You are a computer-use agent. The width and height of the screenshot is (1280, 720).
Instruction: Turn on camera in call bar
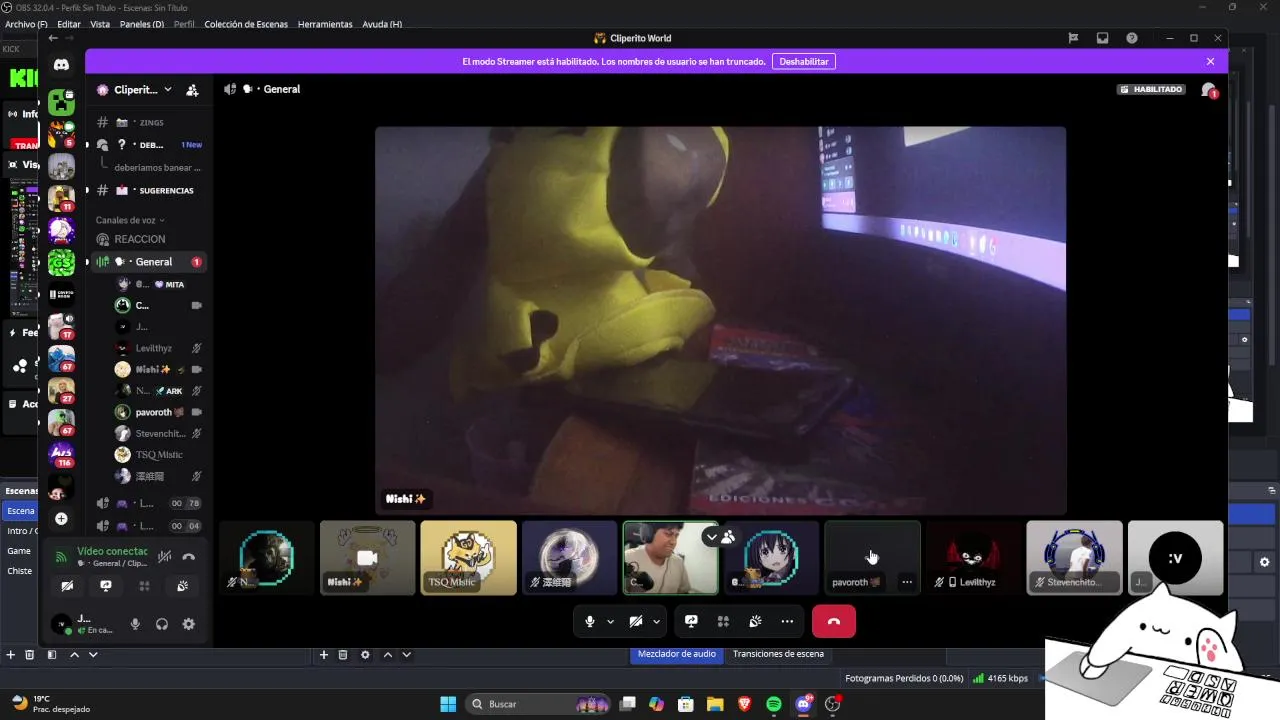pos(636,621)
